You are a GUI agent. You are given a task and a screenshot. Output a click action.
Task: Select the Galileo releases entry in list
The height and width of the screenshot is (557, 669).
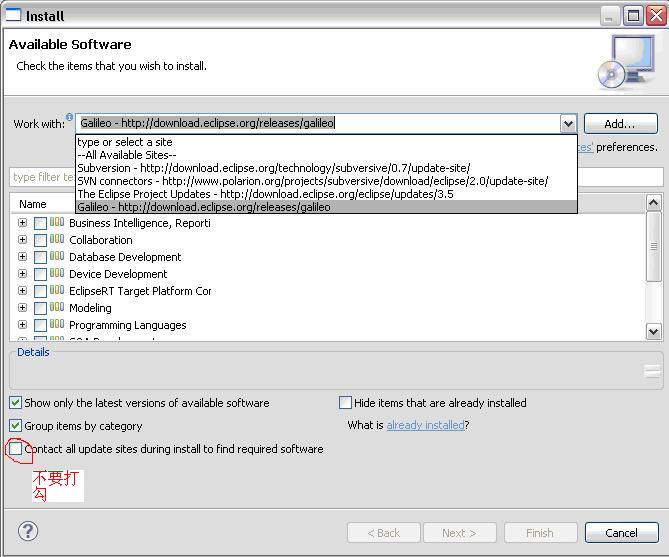(x=326, y=207)
